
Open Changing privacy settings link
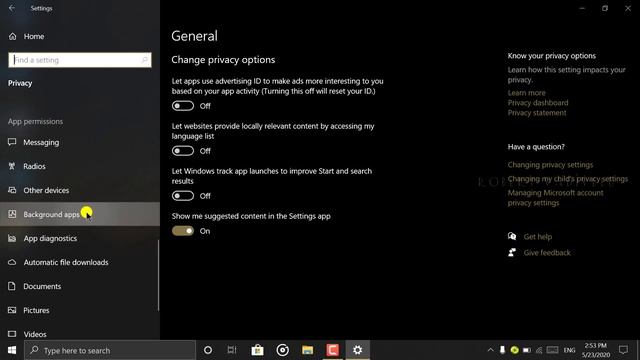pyautogui.click(x=550, y=164)
